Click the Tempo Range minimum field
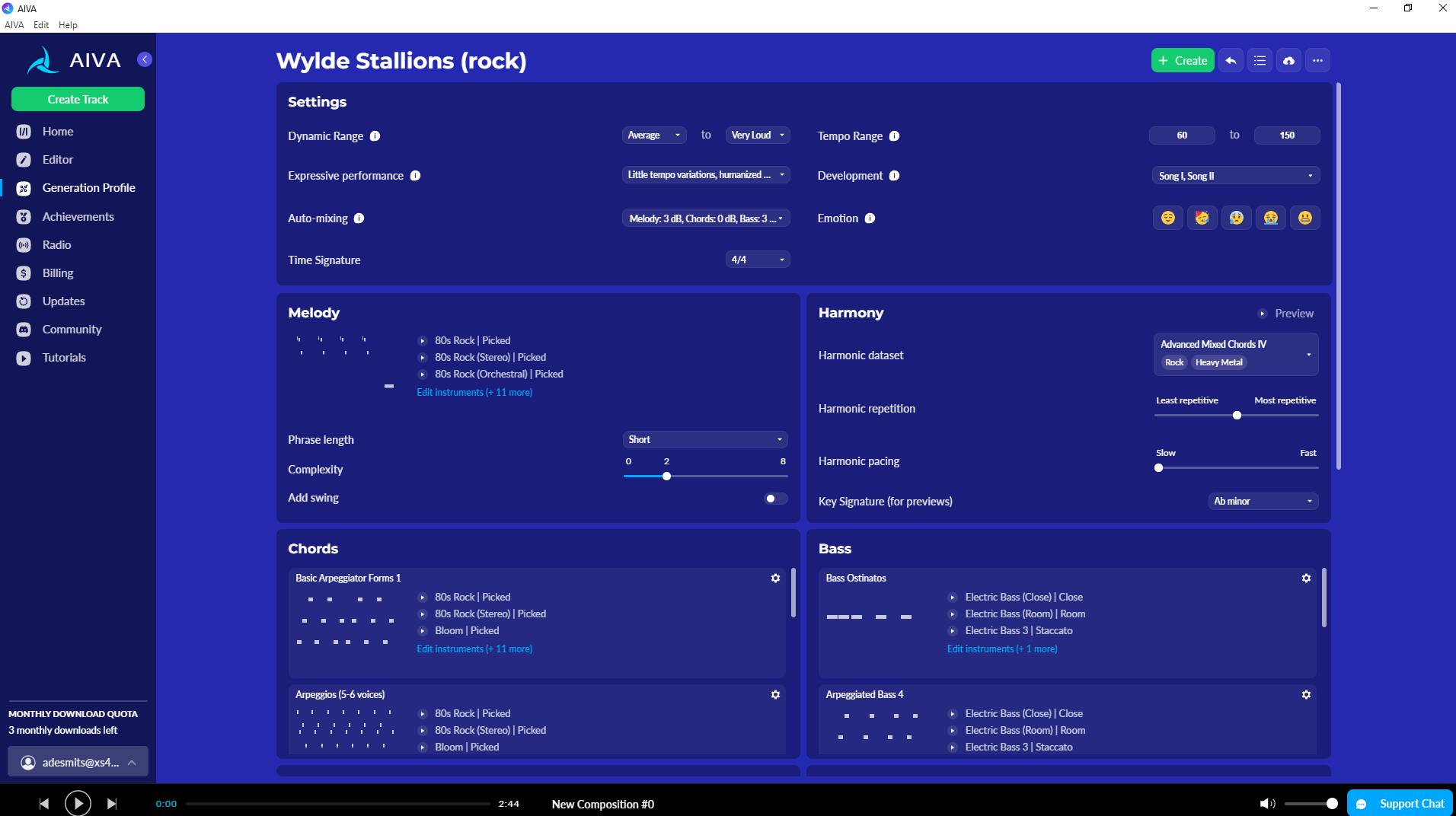 [x=1182, y=135]
